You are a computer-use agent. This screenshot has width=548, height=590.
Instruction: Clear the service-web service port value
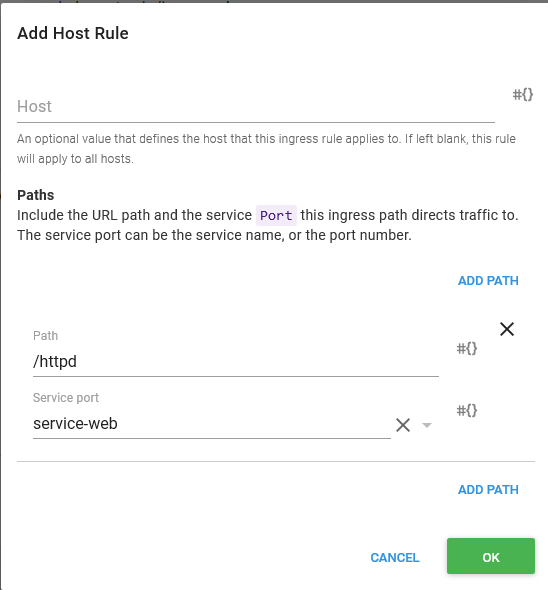click(403, 425)
